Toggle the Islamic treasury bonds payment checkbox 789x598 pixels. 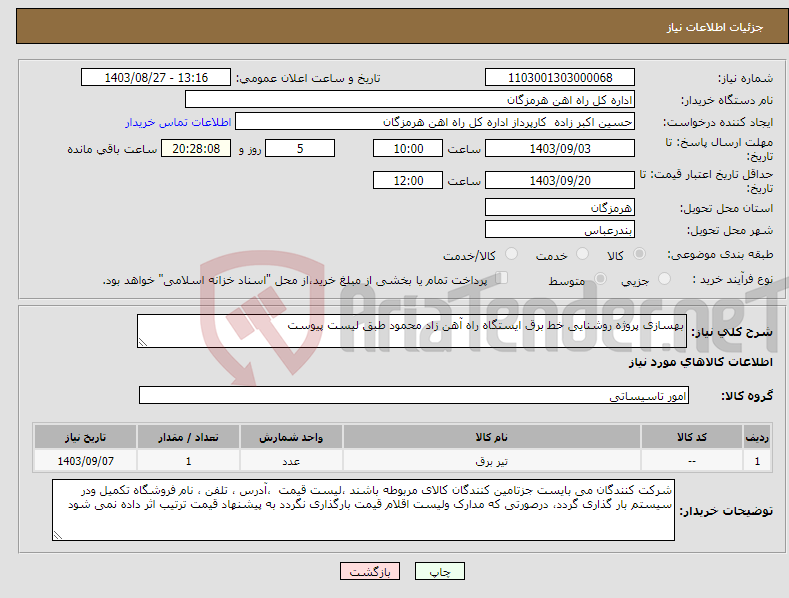pos(502,278)
